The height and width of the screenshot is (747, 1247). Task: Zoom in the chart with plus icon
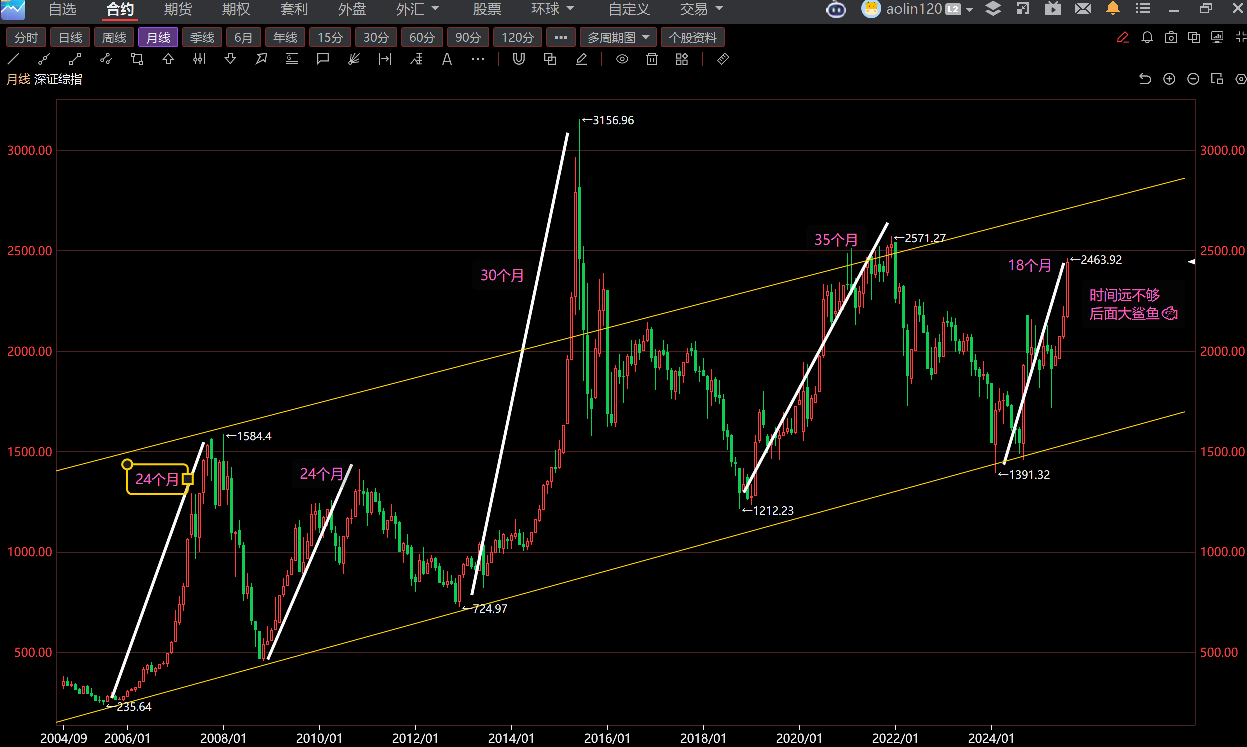coord(1169,79)
